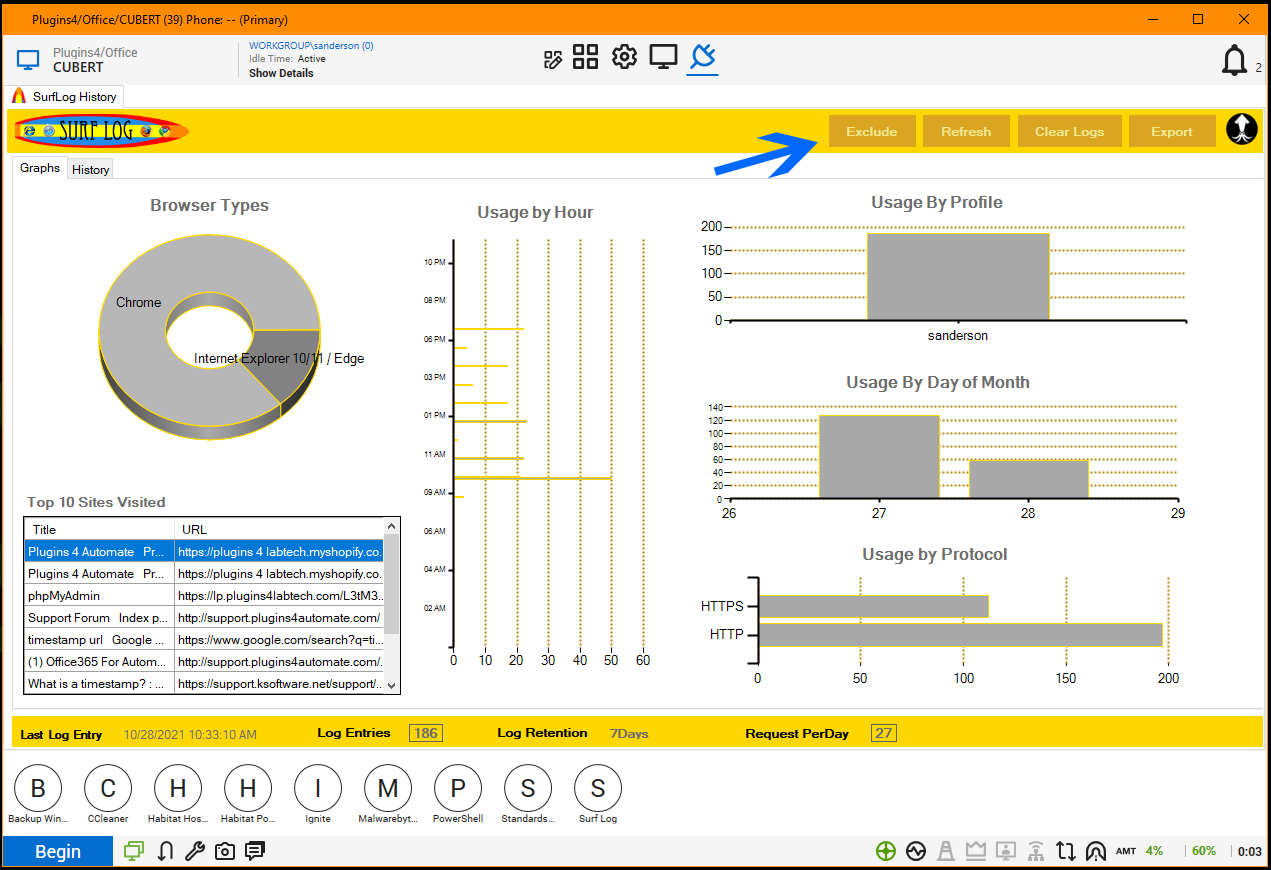Click the Surf Log surfboard logo
The width and height of the screenshot is (1271, 870).
click(102, 131)
